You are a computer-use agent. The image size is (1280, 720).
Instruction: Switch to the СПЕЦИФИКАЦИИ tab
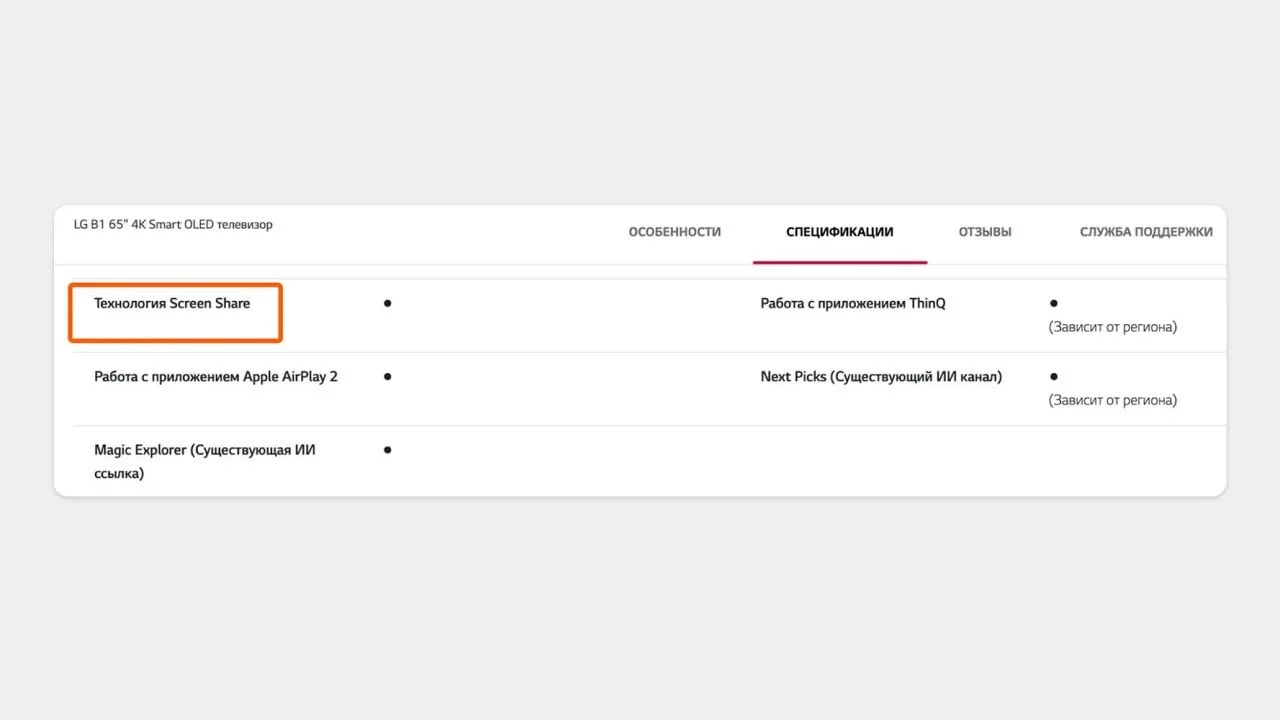pyautogui.click(x=839, y=232)
